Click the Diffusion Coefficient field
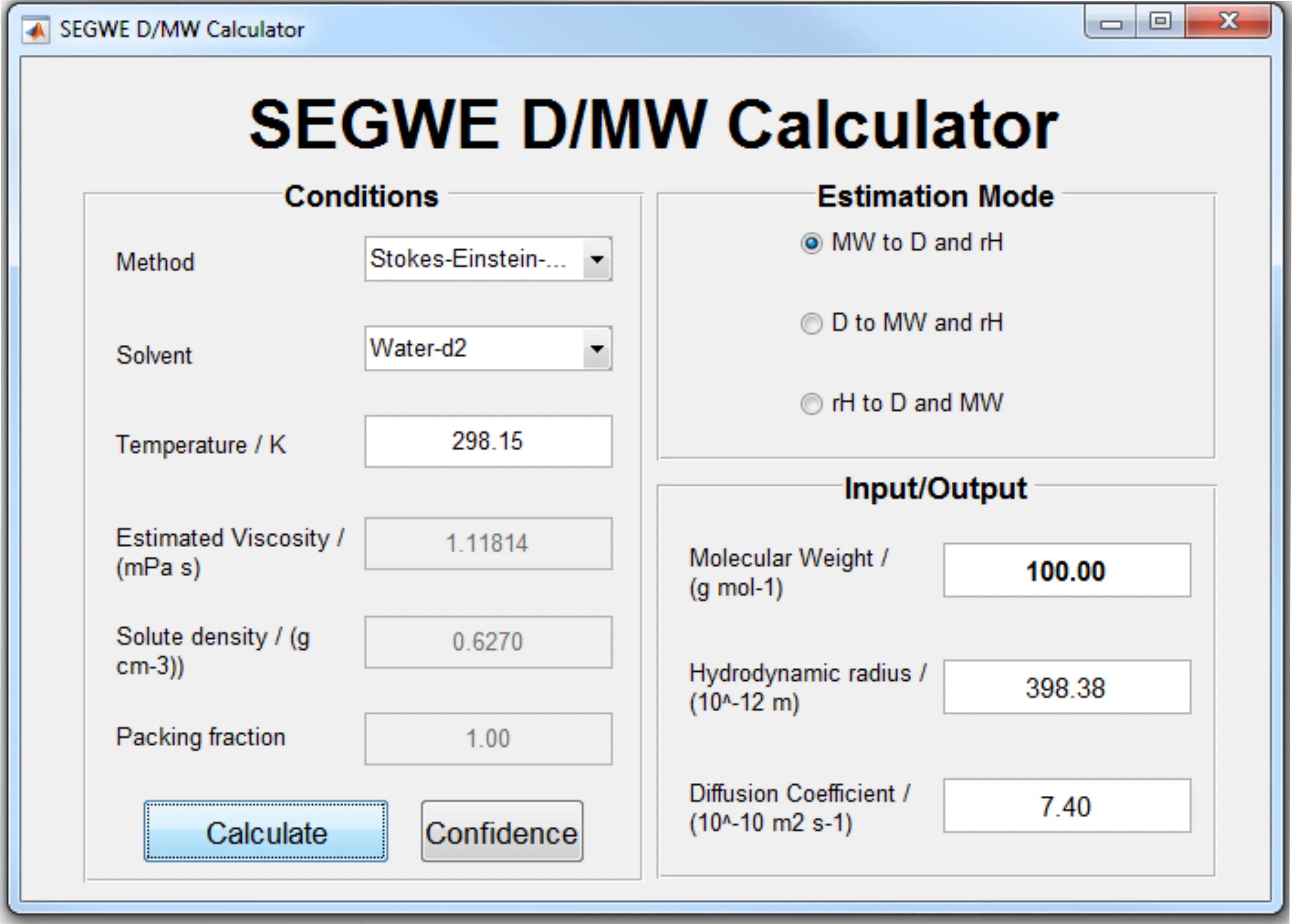This screenshot has height=924, width=1292. pos(1066,806)
